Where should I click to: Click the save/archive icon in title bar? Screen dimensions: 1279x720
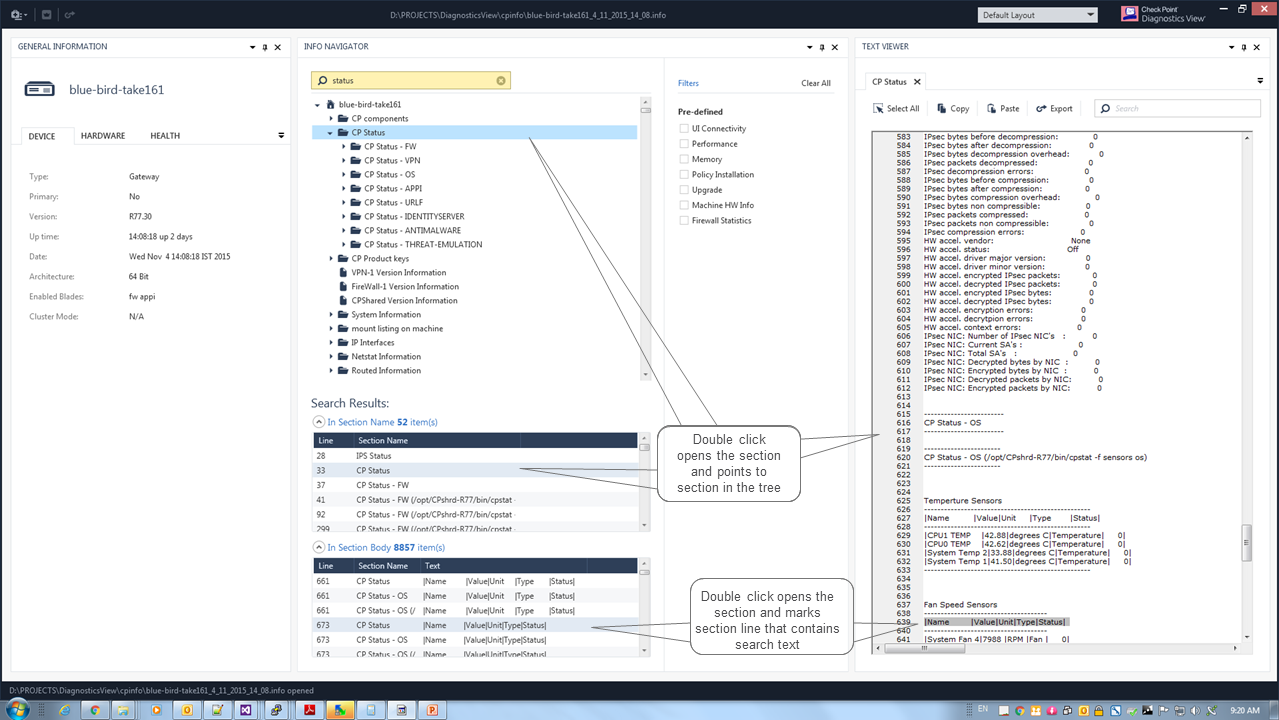(x=47, y=15)
